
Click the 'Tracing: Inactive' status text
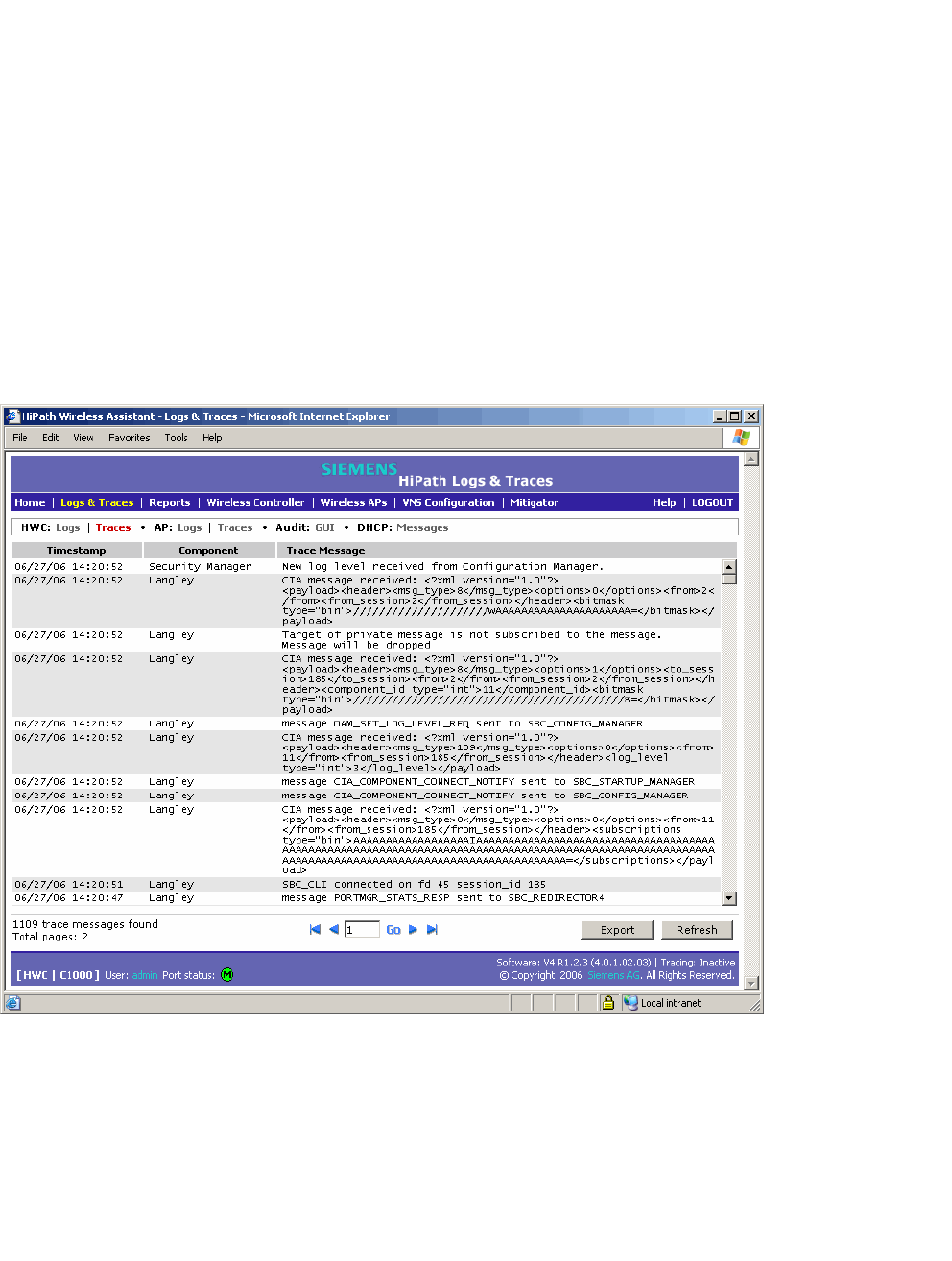pos(698,963)
